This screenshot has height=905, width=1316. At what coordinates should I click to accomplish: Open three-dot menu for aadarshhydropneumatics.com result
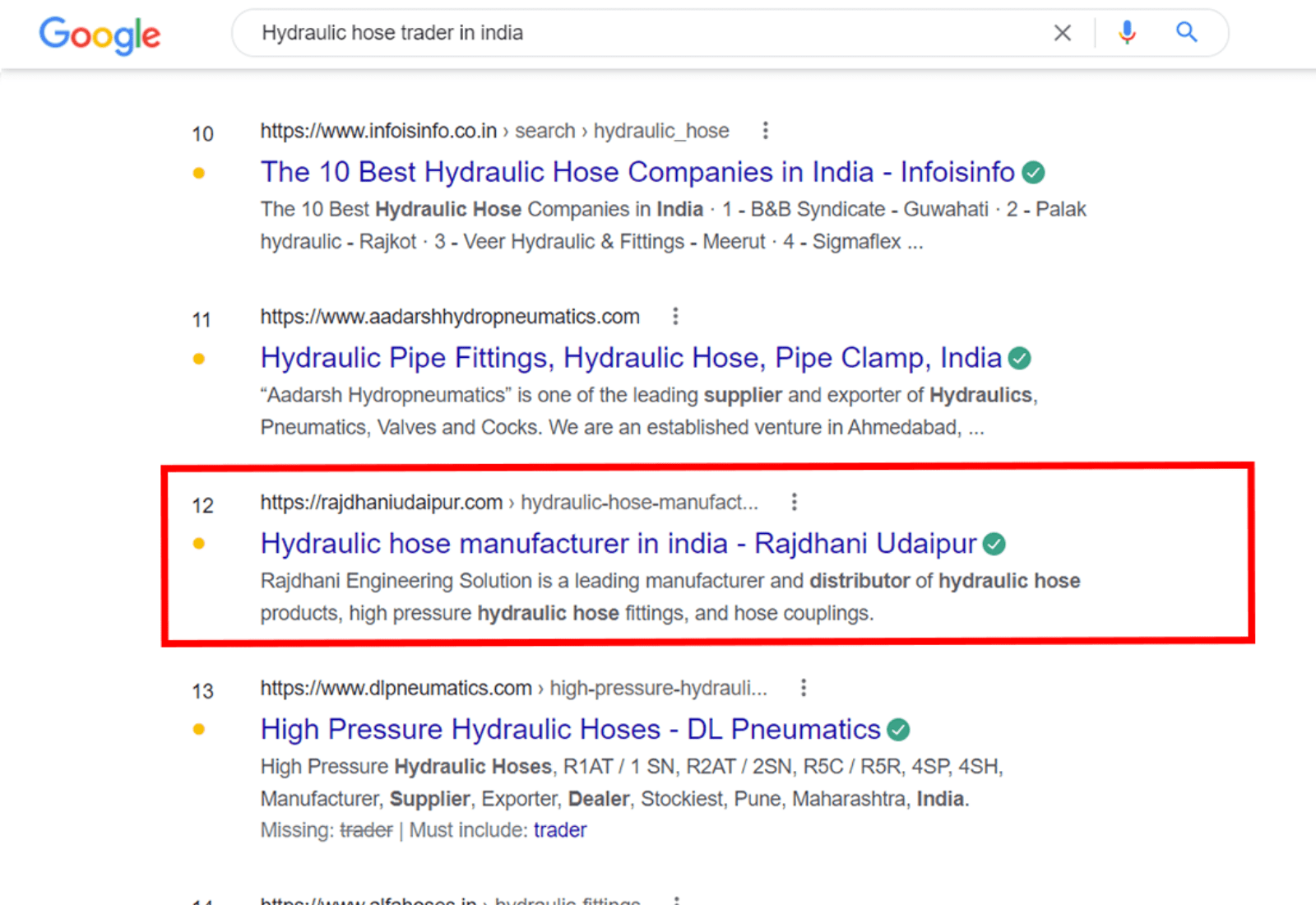click(x=675, y=317)
